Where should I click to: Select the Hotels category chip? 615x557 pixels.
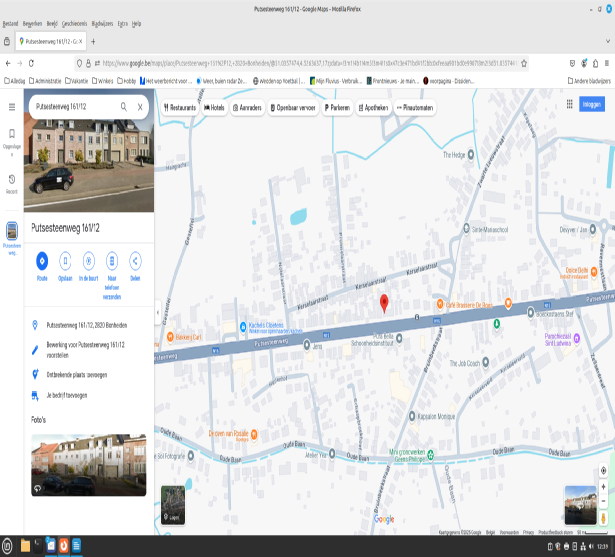(x=214, y=107)
